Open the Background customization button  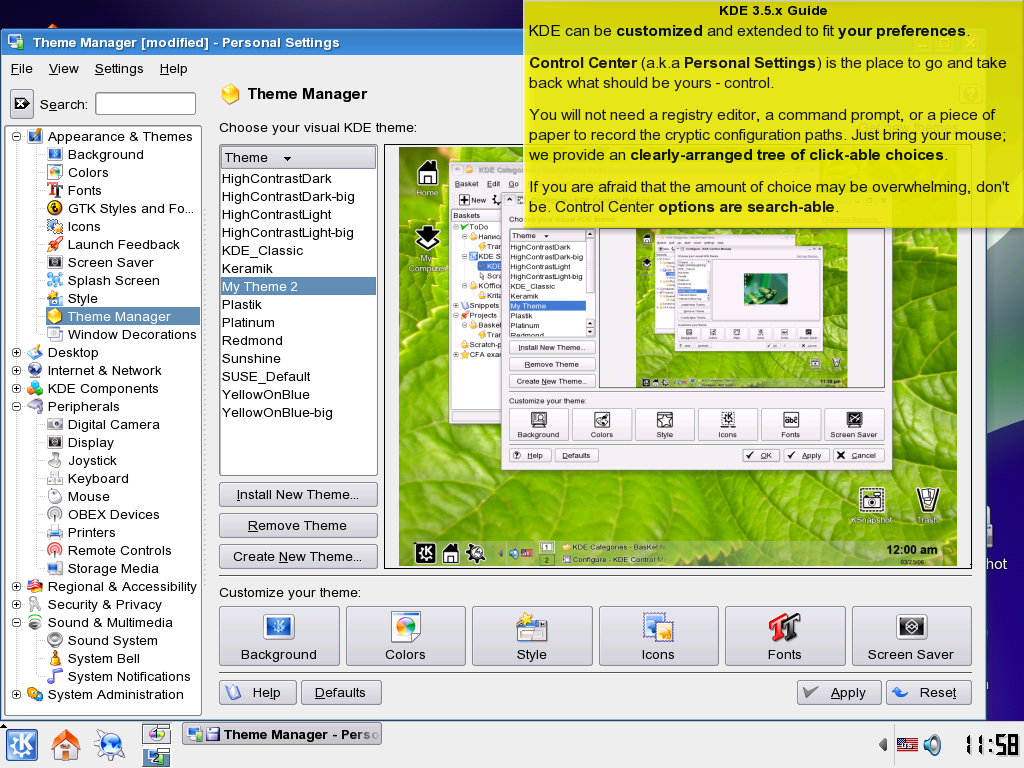279,636
